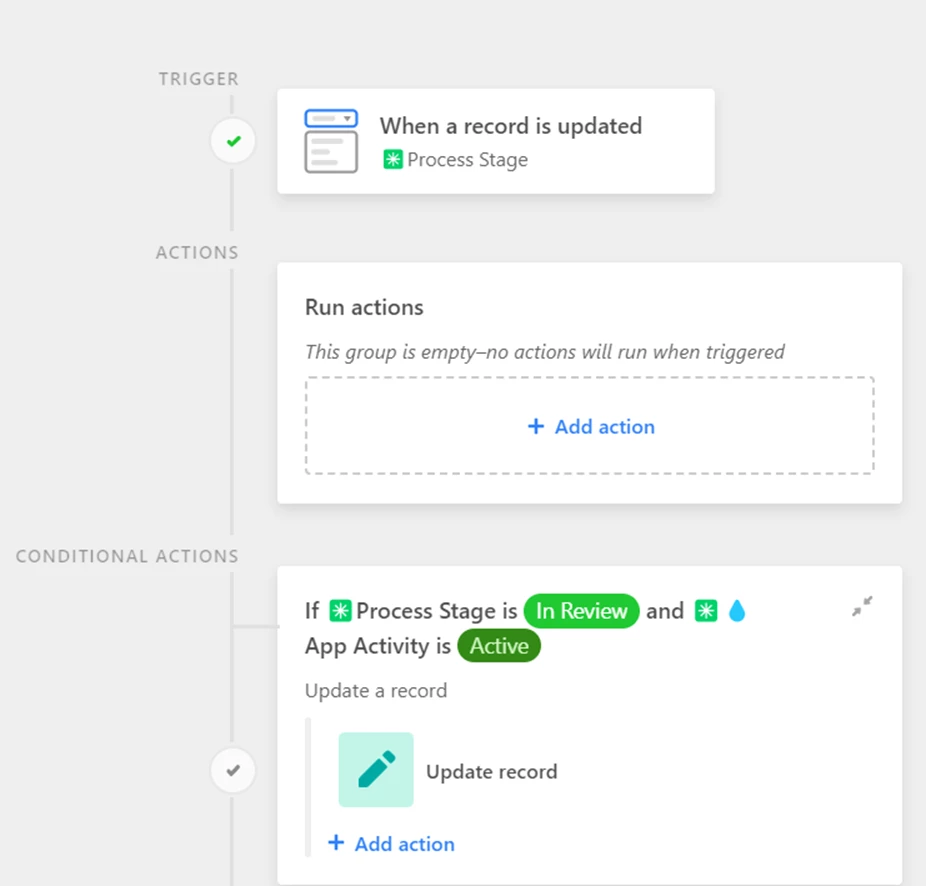Open the 'When a record is updated' trigger card
This screenshot has width=926, height=886.
click(495, 141)
